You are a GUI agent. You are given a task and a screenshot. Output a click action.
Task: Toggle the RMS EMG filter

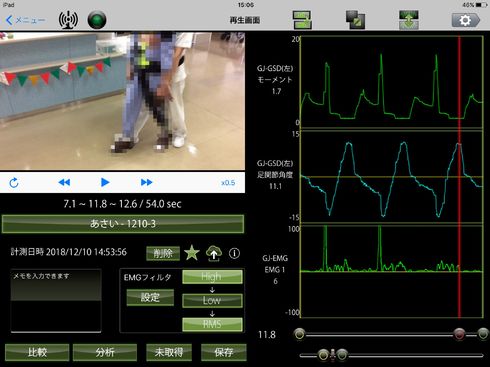[x=212, y=324]
